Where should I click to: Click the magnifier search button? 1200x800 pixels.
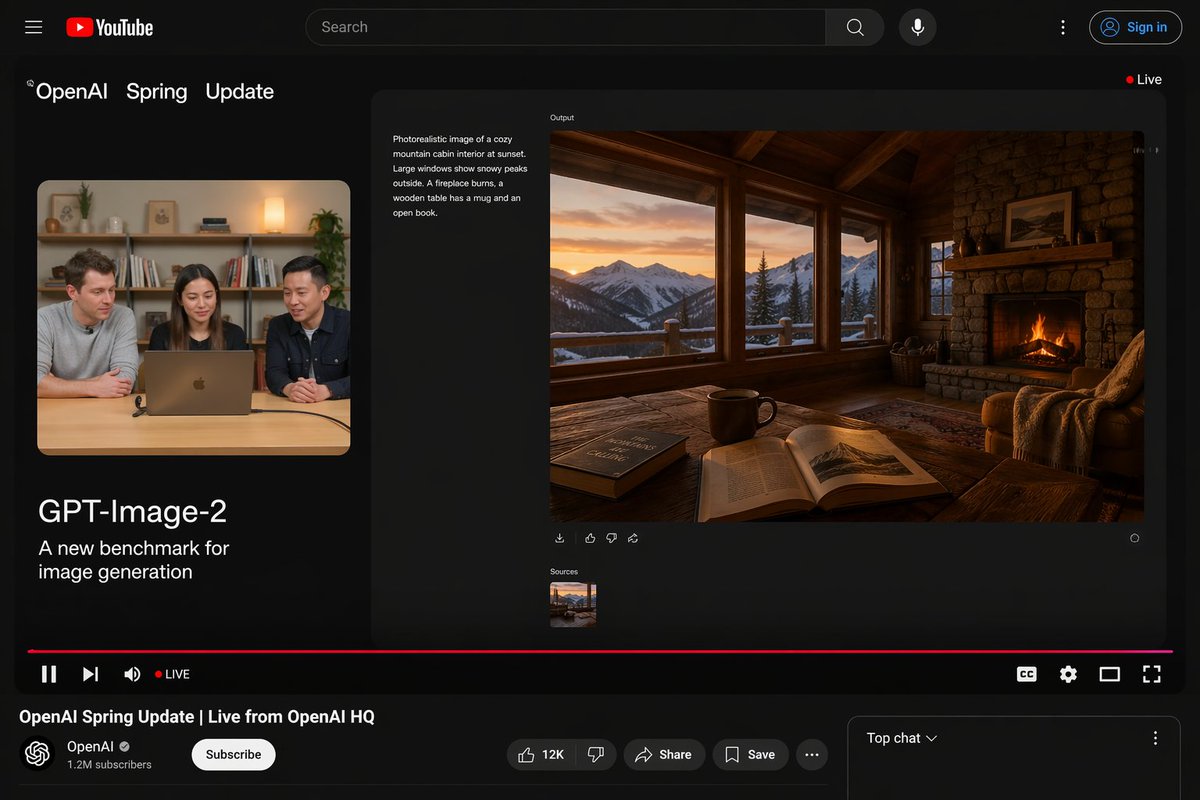tap(855, 27)
